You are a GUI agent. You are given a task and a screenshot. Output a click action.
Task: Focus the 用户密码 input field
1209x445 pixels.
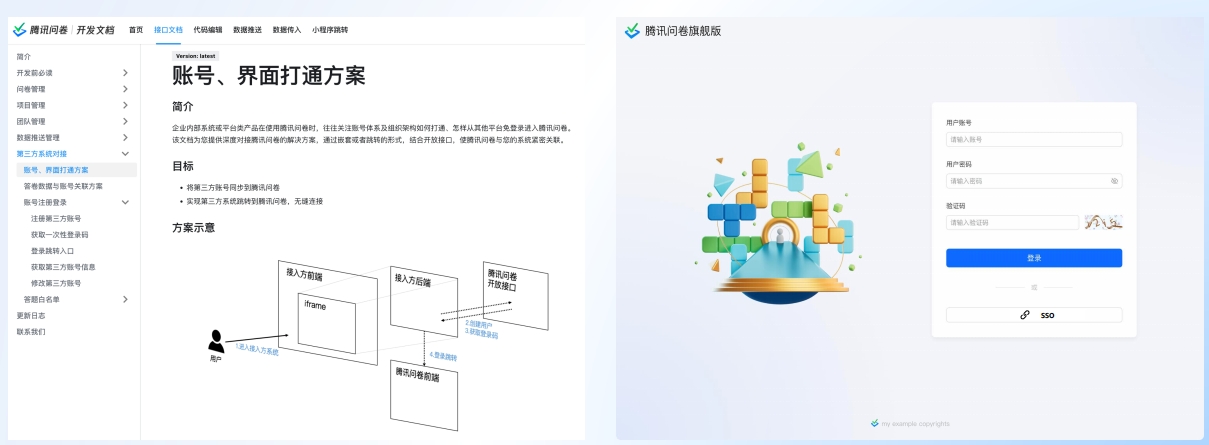point(1034,181)
